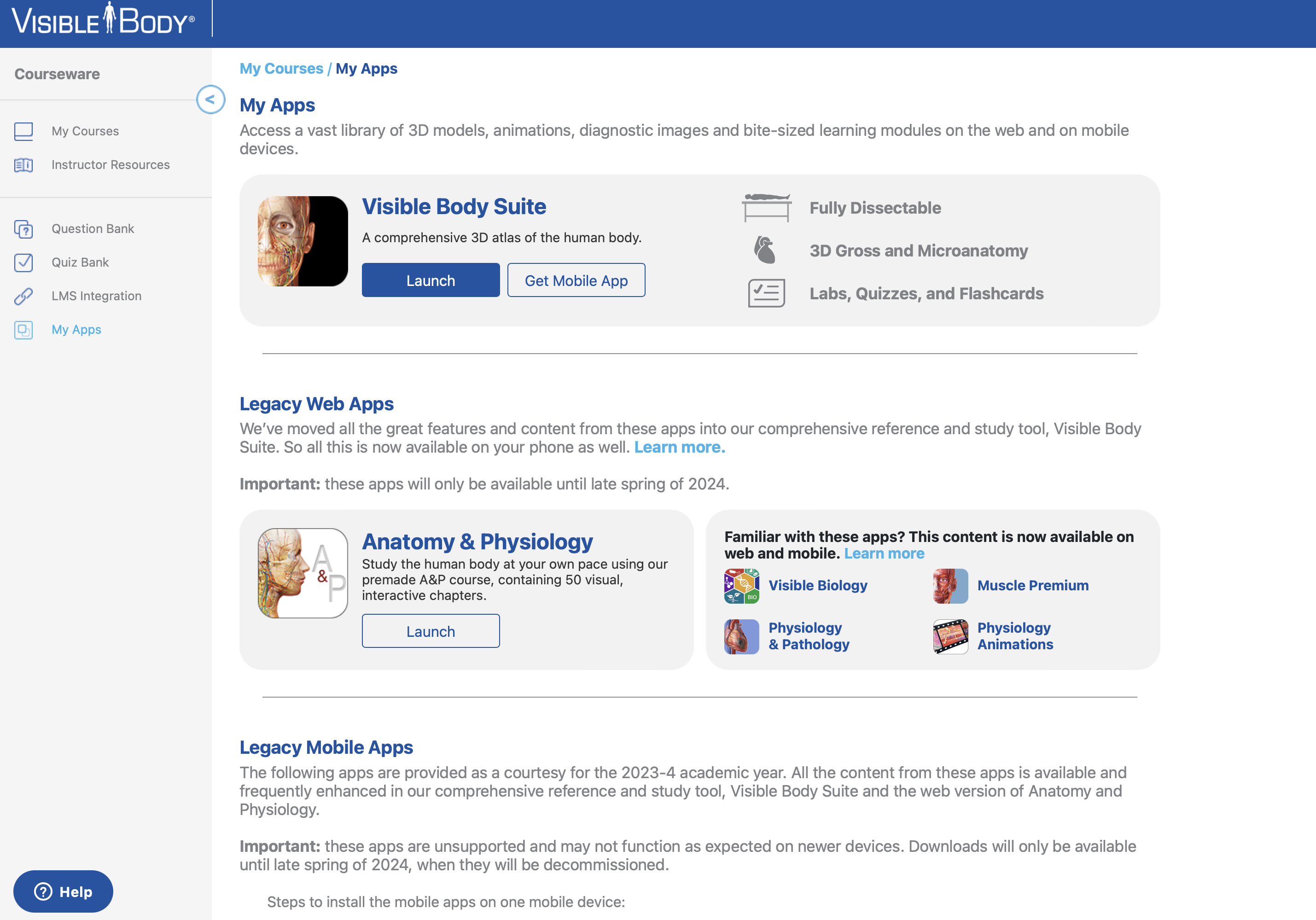Click the My Apps sidebar icon
1316x920 pixels.
click(x=23, y=330)
